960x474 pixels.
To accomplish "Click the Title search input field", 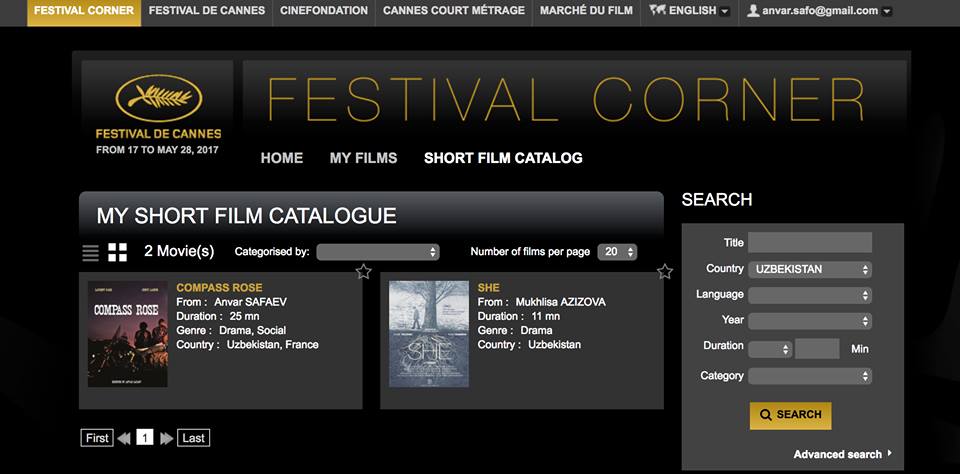I will [809, 243].
